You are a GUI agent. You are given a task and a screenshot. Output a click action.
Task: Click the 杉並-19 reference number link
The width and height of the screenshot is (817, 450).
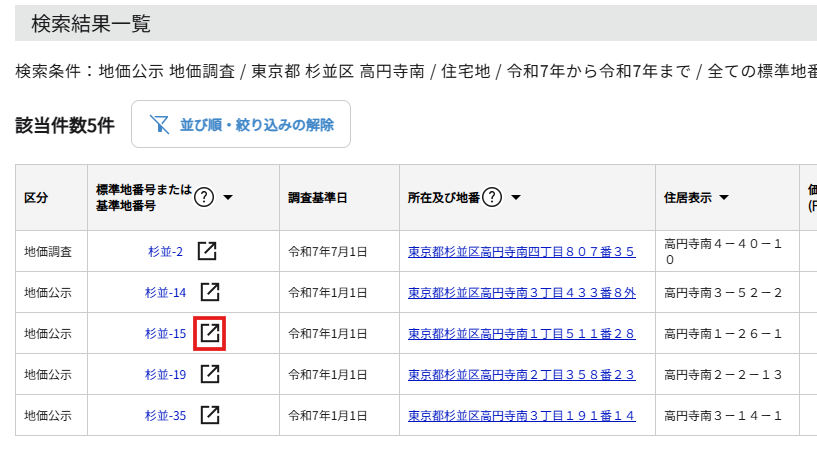tap(165, 375)
